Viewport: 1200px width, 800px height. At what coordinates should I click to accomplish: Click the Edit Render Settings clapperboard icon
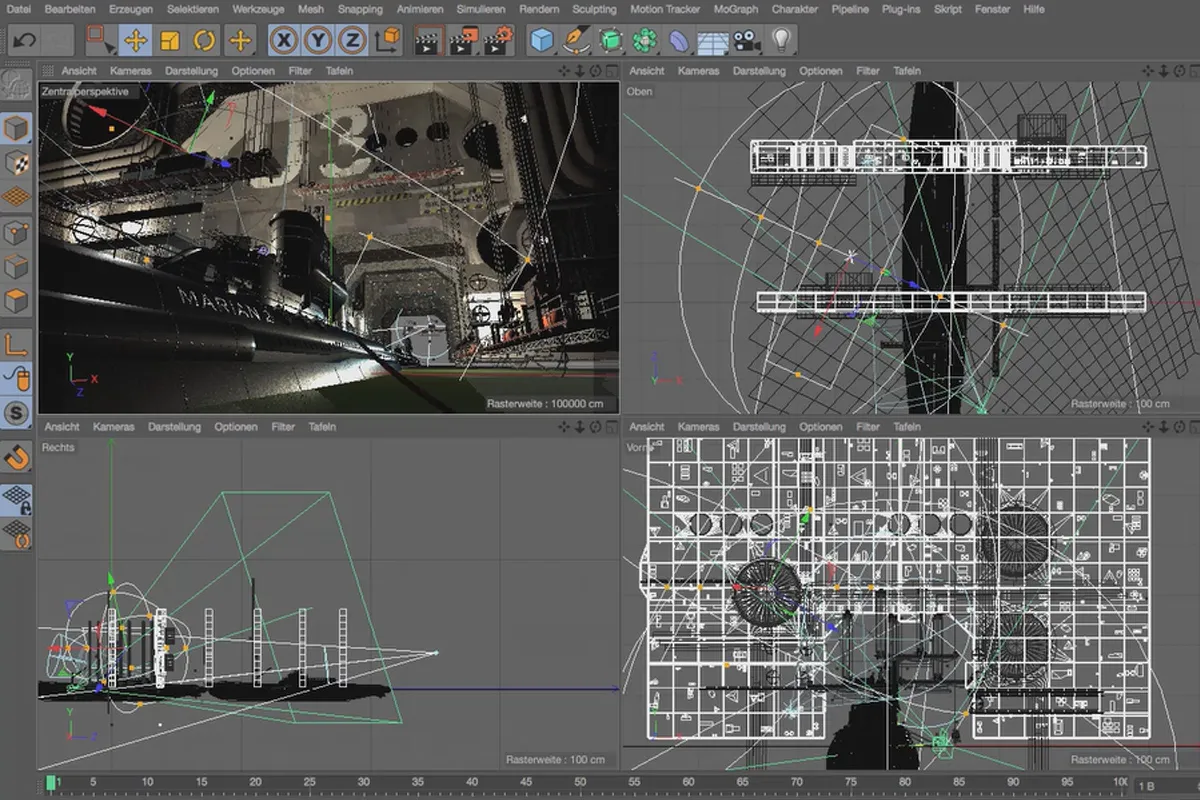tap(498, 41)
